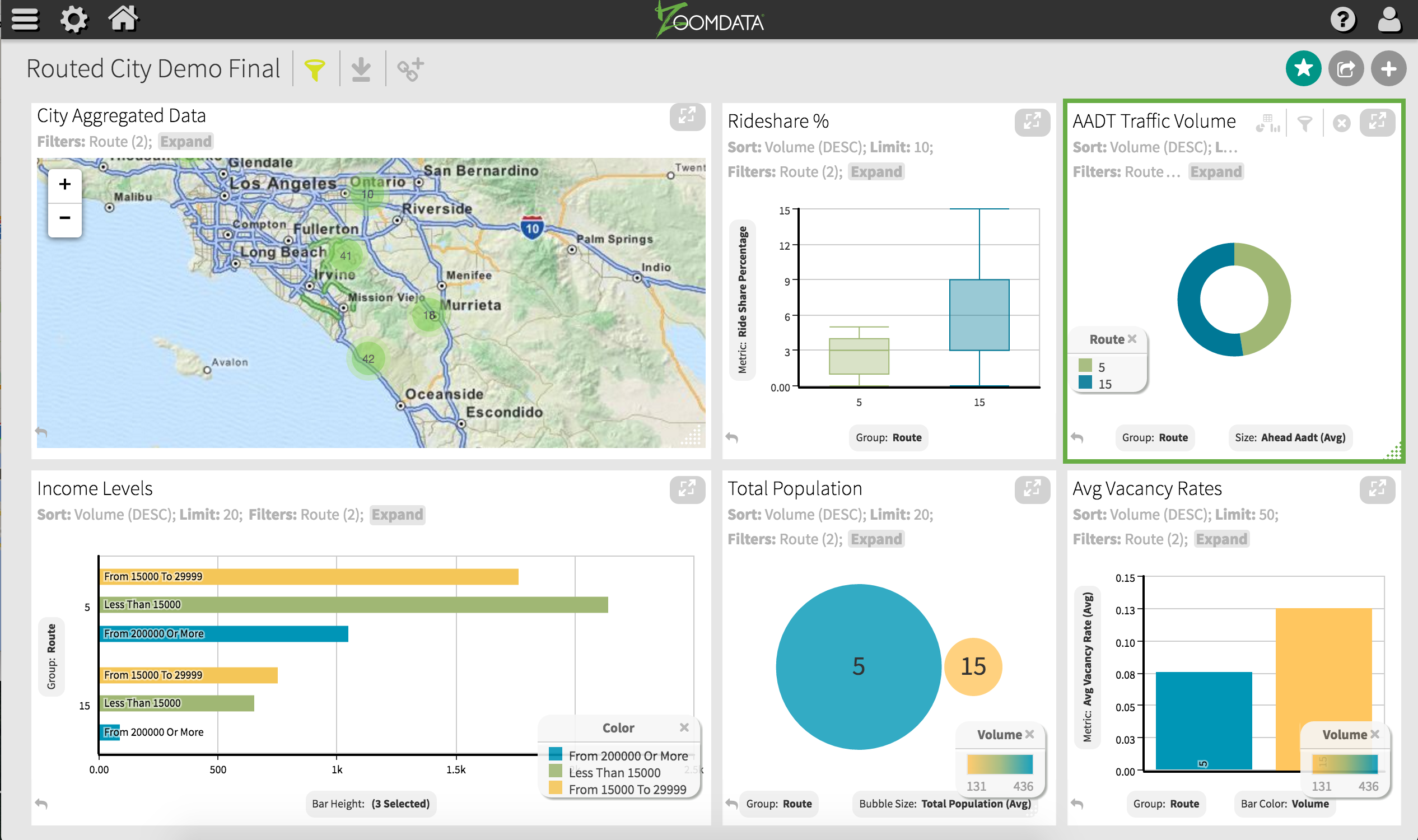Zoom in on the city map
This screenshot has height=840, width=1418.
(65, 185)
